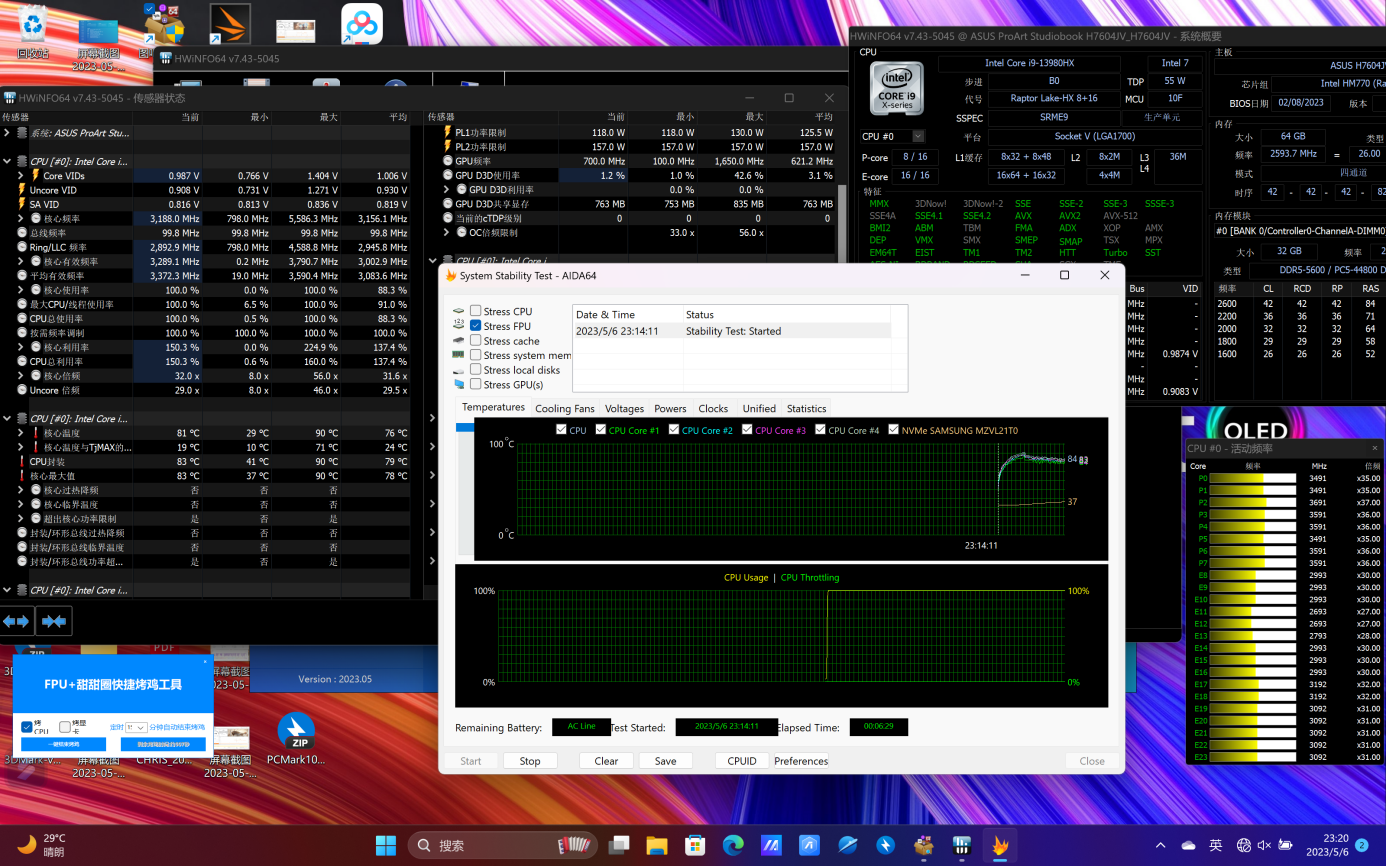Image resolution: width=1386 pixels, height=866 pixels.
Task: Click Stop button in AIDA64
Action: (x=530, y=761)
